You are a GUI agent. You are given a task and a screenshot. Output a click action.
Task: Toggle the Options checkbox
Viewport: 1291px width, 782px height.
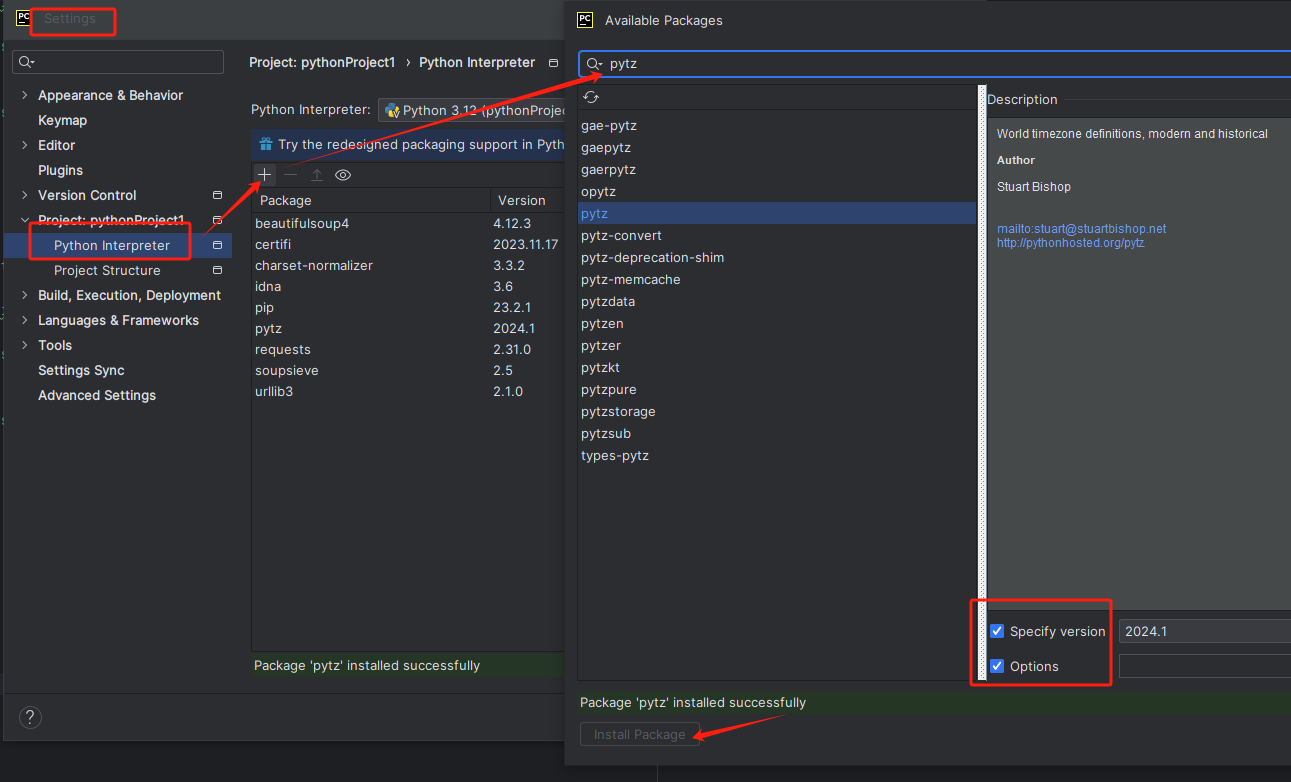tap(997, 666)
